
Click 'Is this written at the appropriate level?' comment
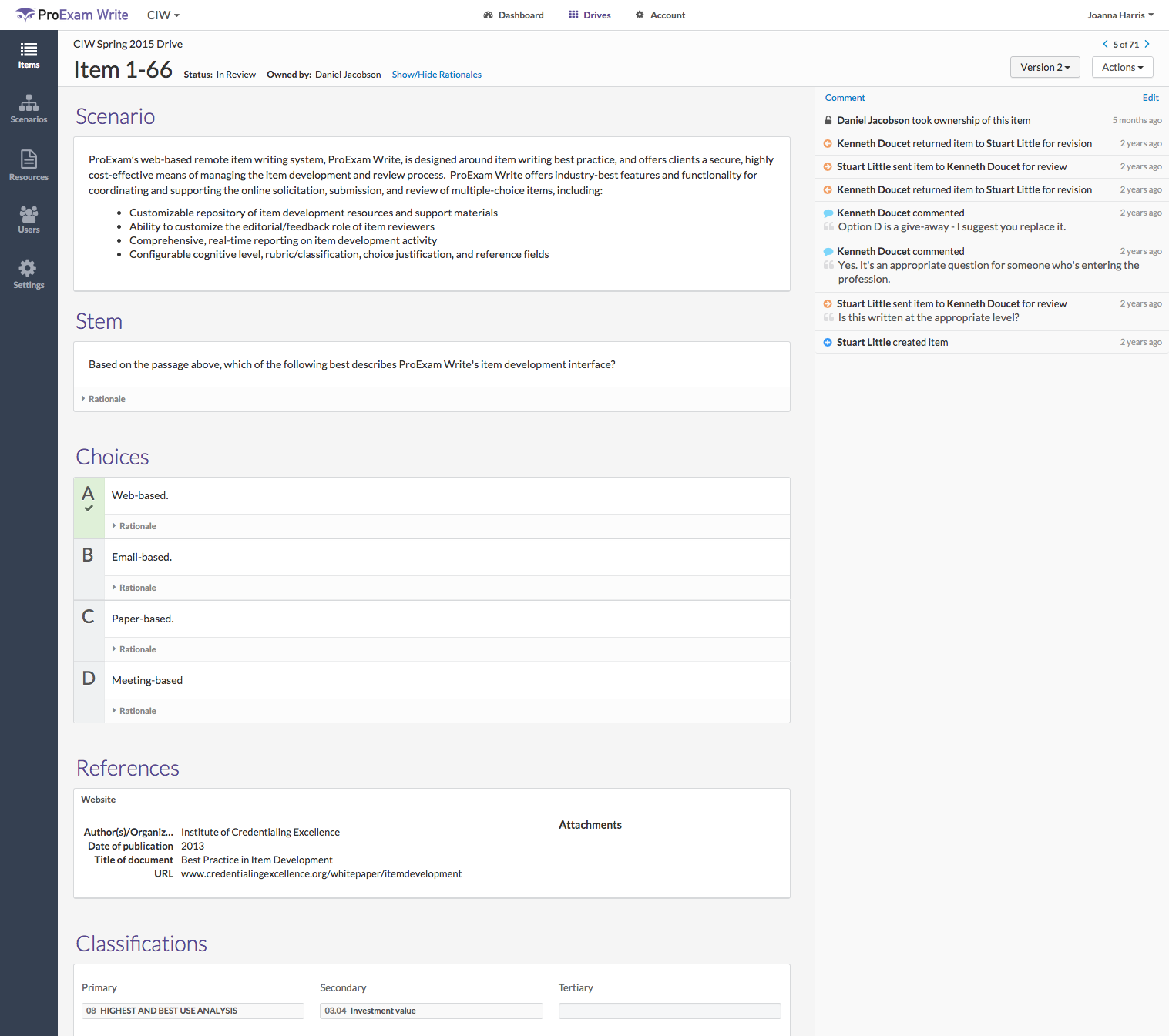point(929,317)
